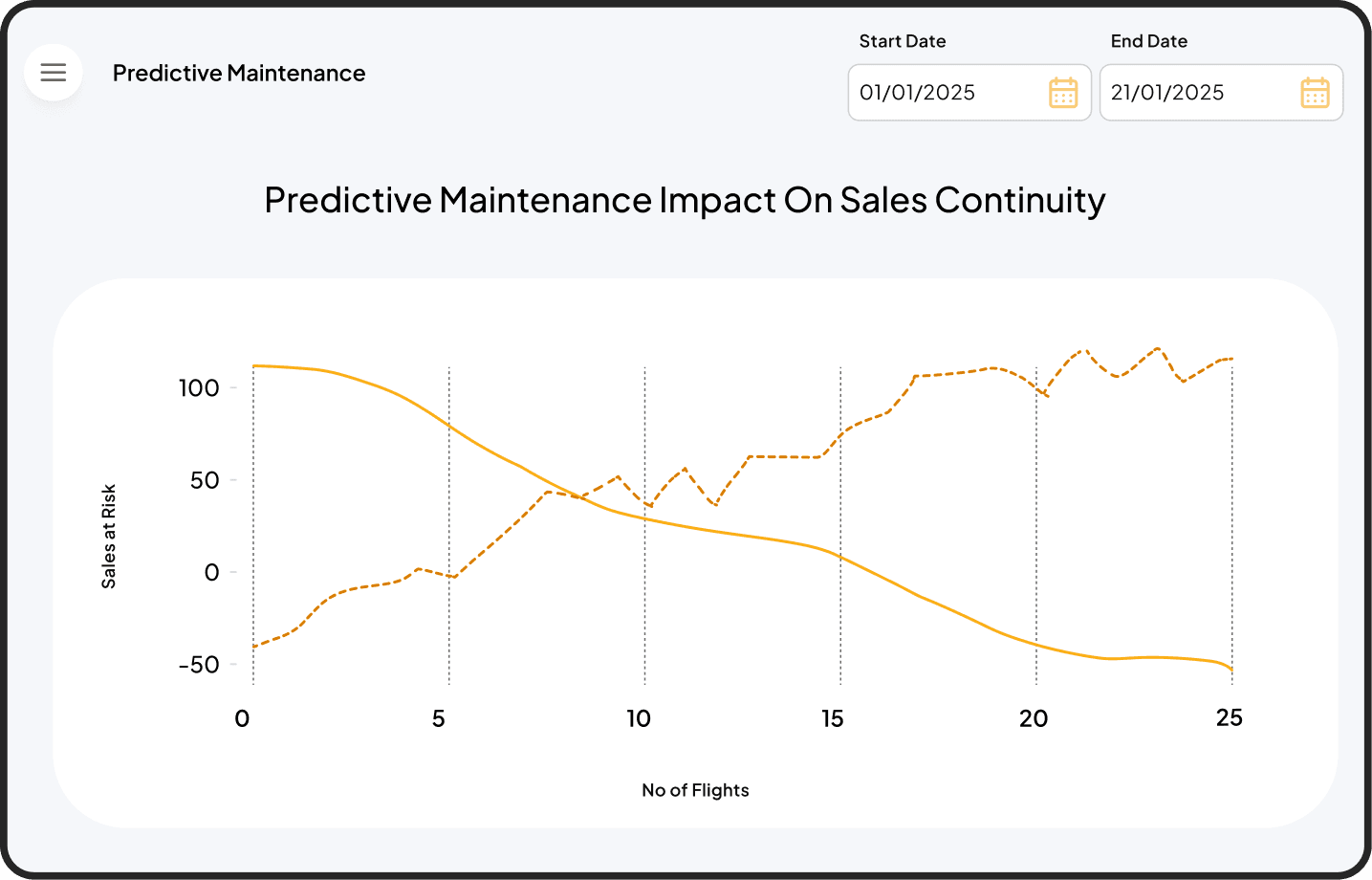Click the x-axis tick label 15
1372x880 pixels.
(833, 718)
